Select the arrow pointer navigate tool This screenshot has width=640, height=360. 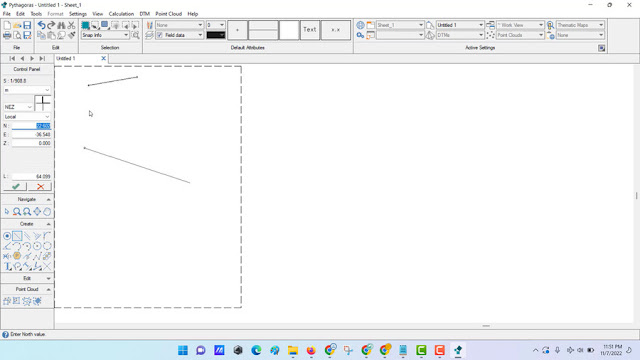click(7, 211)
